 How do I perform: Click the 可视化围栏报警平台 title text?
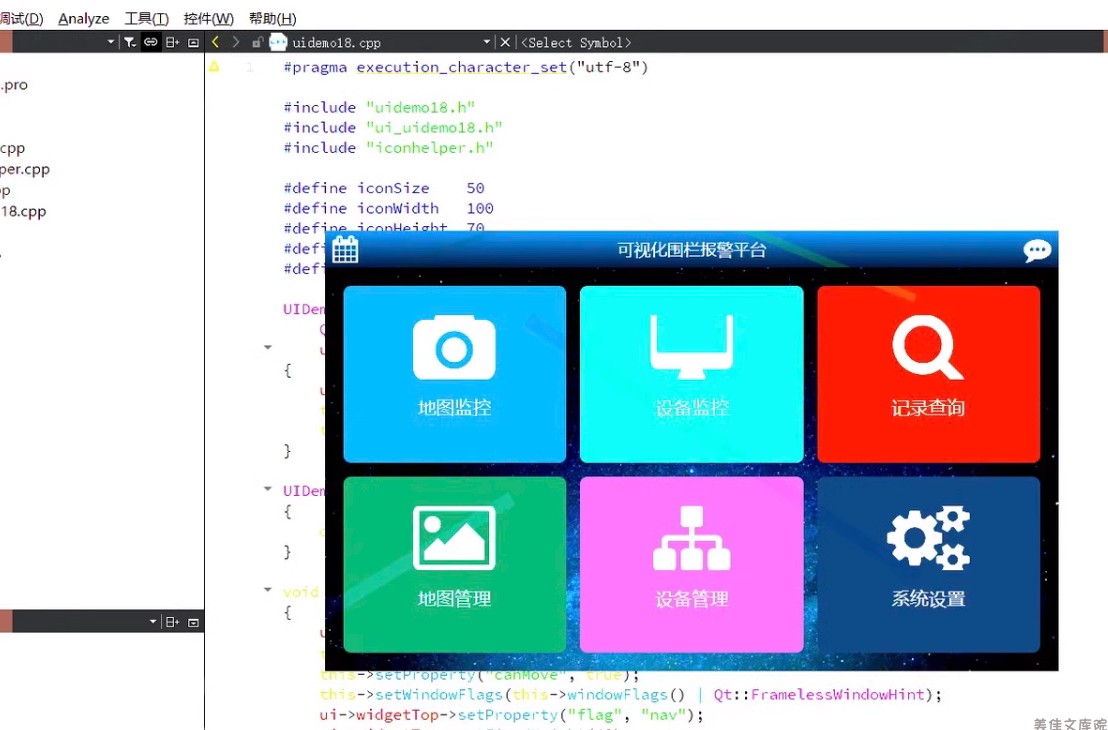pyautogui.click(x=691, y=249)
